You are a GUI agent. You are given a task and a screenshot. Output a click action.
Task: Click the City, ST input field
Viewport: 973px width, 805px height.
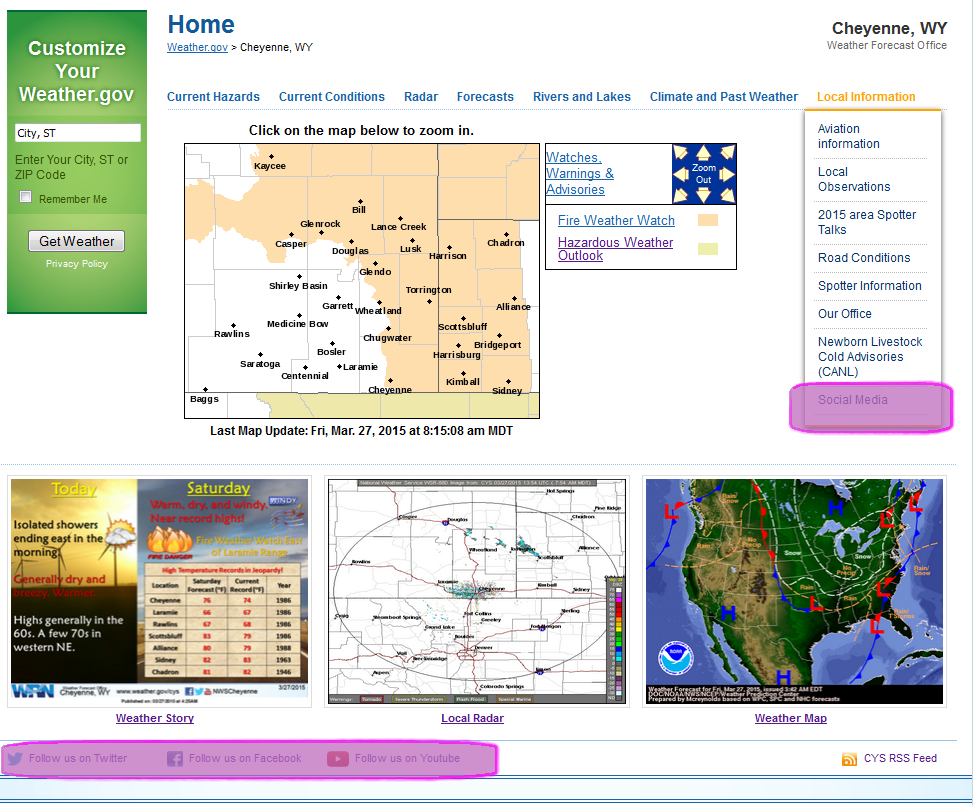(78, 133)
